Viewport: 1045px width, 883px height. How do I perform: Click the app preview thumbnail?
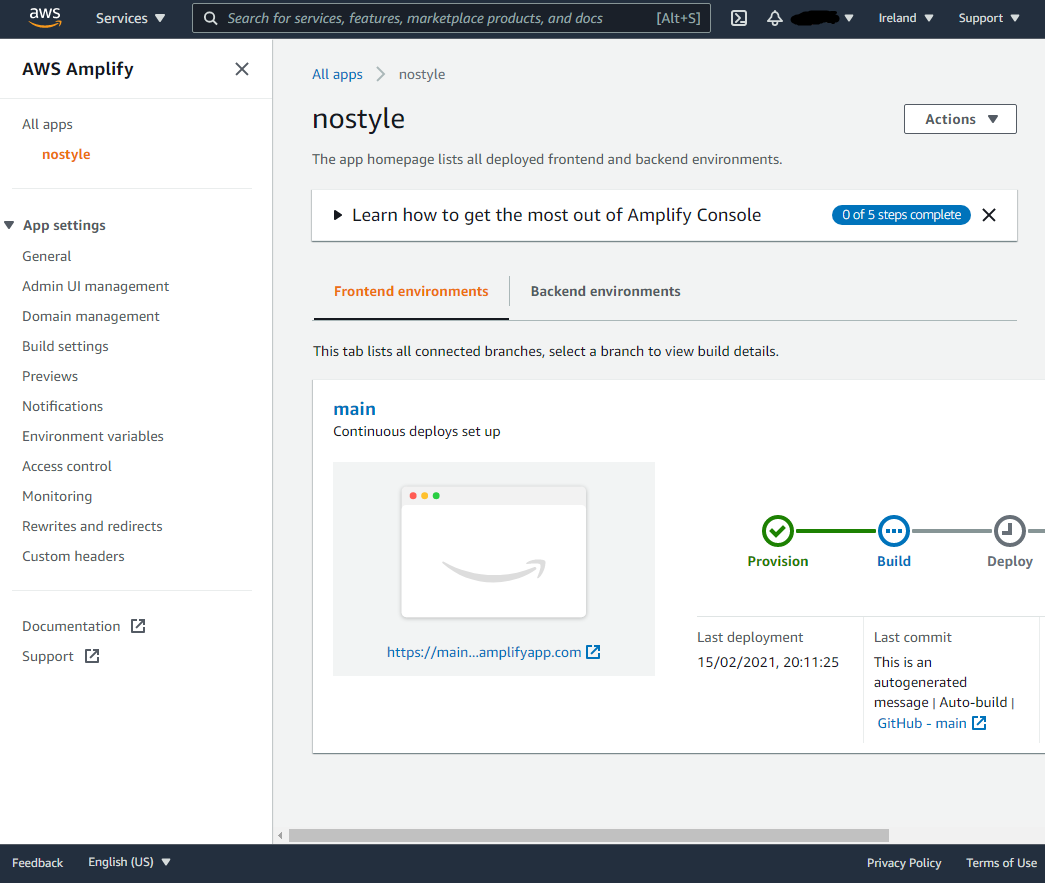tap(494, 552)
